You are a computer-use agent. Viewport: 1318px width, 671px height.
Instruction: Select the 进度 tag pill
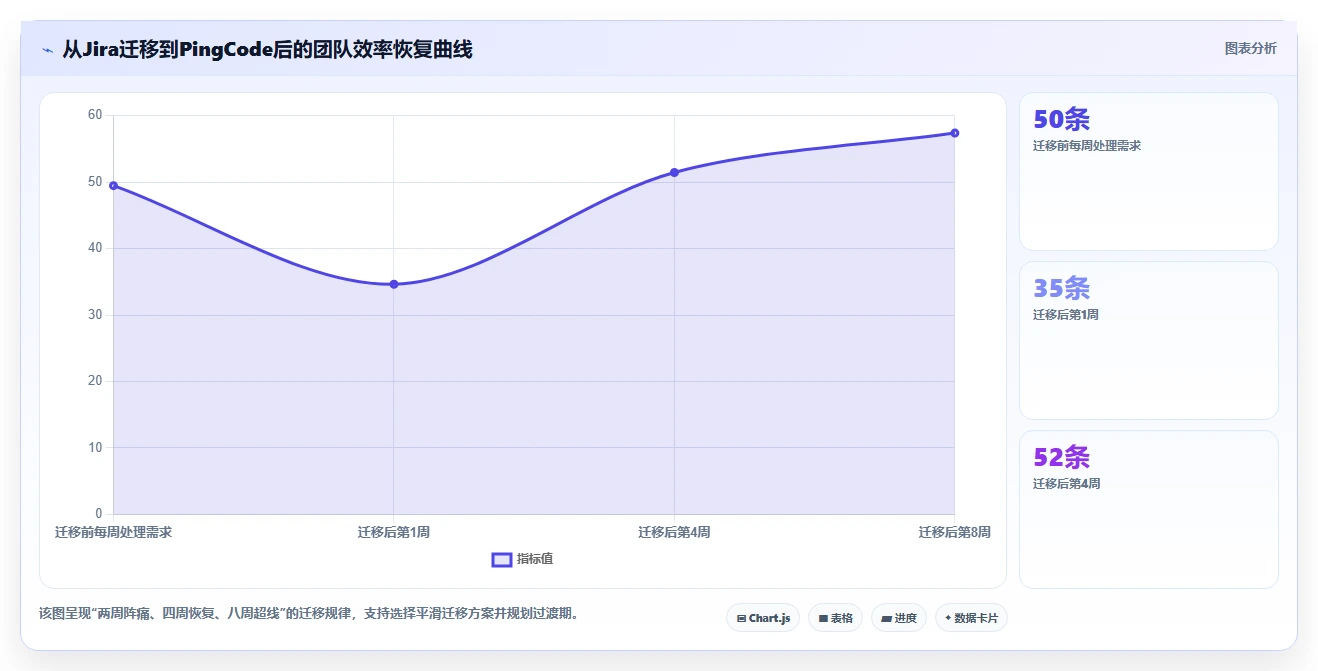coord(899,618)
